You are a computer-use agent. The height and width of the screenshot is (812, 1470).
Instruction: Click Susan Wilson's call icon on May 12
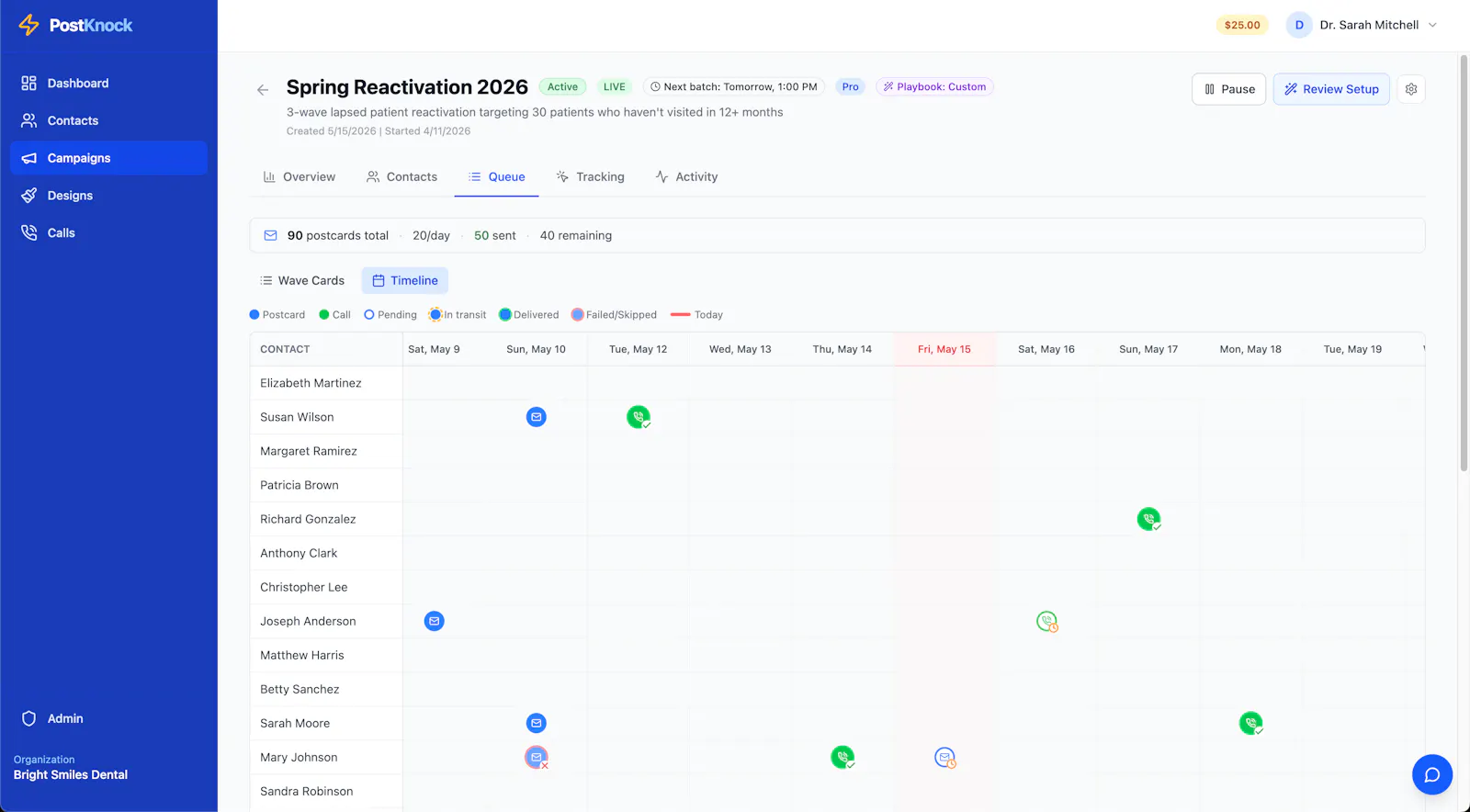[639, 417]
